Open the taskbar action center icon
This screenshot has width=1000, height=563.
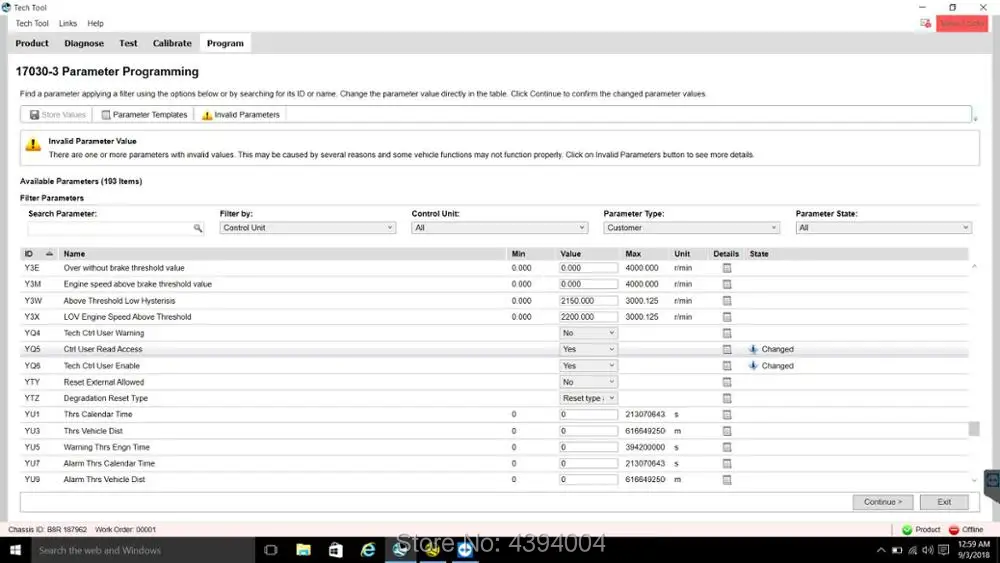pos(944,550)
